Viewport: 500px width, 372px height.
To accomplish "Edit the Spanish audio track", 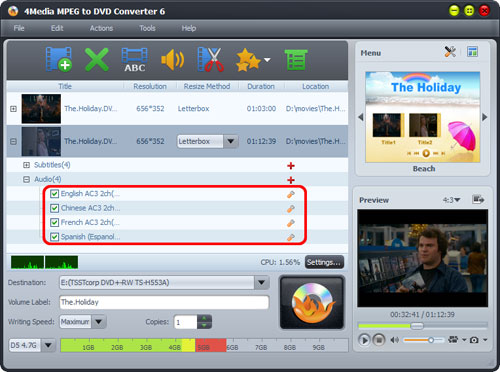I will point(291,237).
